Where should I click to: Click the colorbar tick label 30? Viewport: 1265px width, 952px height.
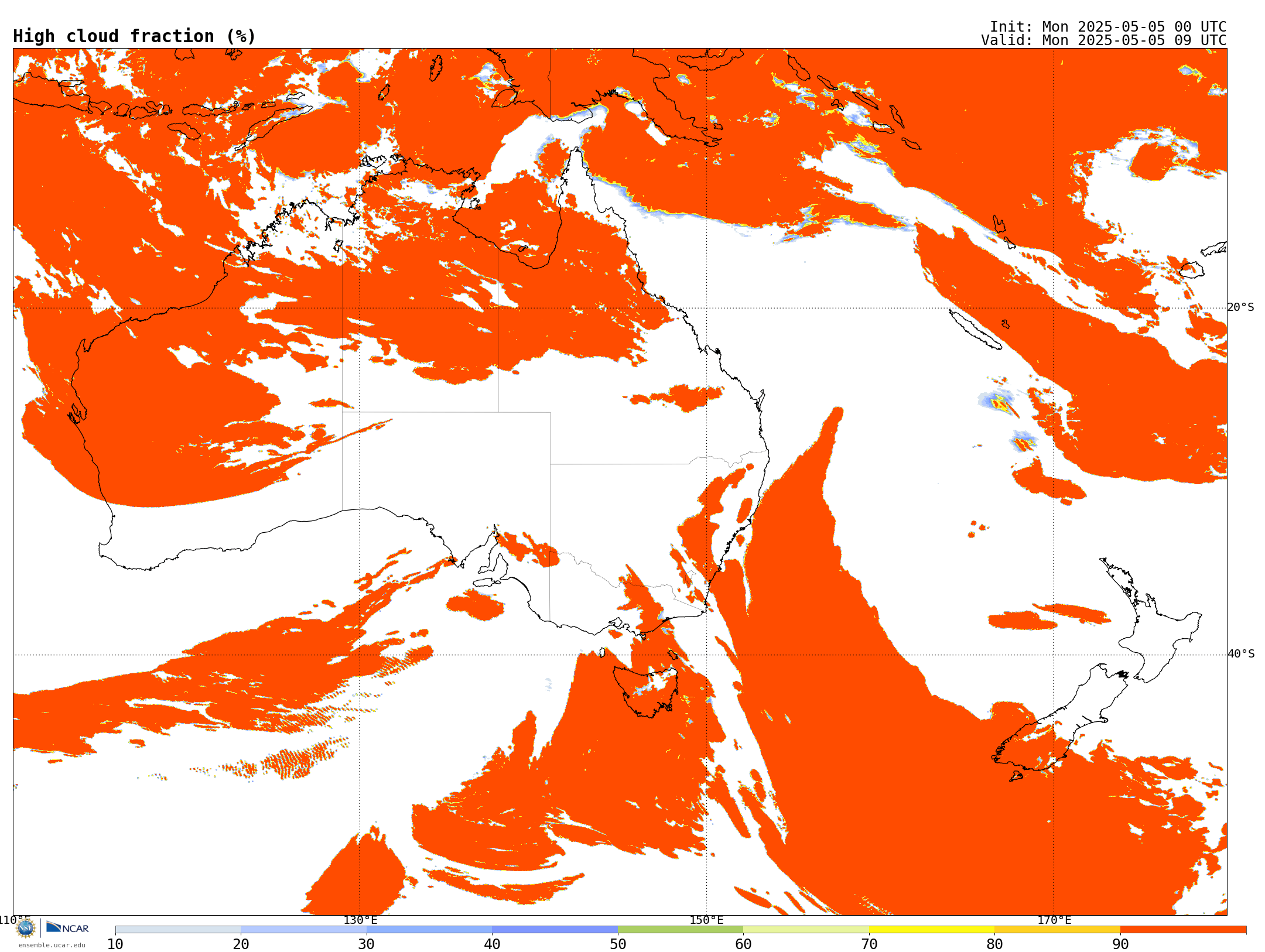(367, 944)
